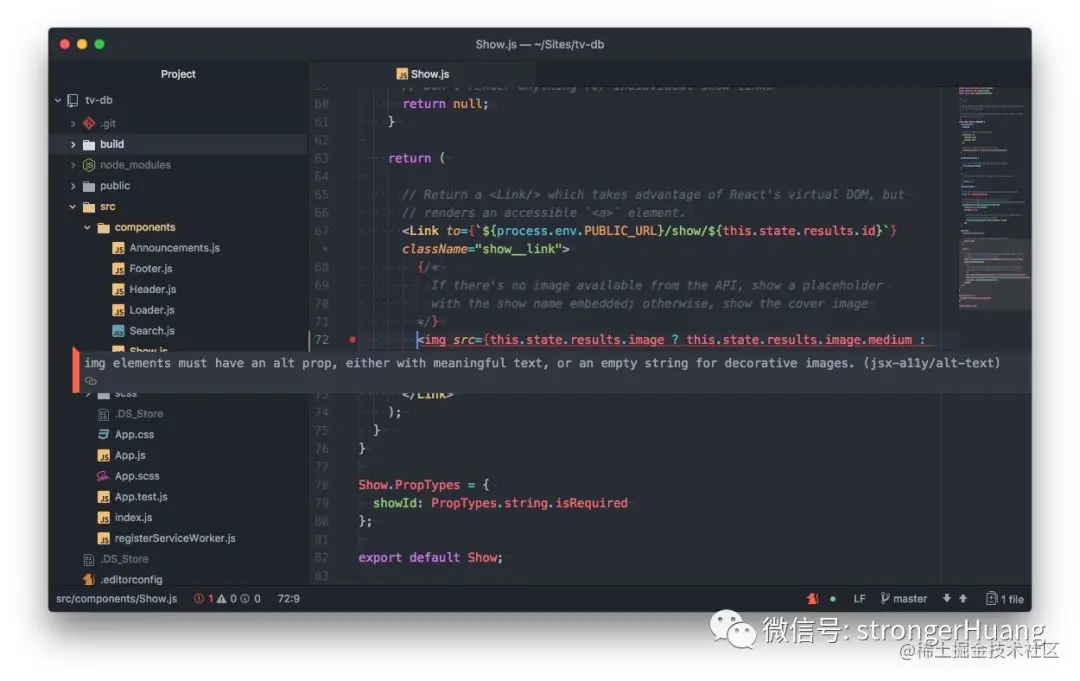Image resolution: width=1080 pixels, height=681 pixels.
Task: Click the Sass icon beside App.scss
Action: click(103, 476)
